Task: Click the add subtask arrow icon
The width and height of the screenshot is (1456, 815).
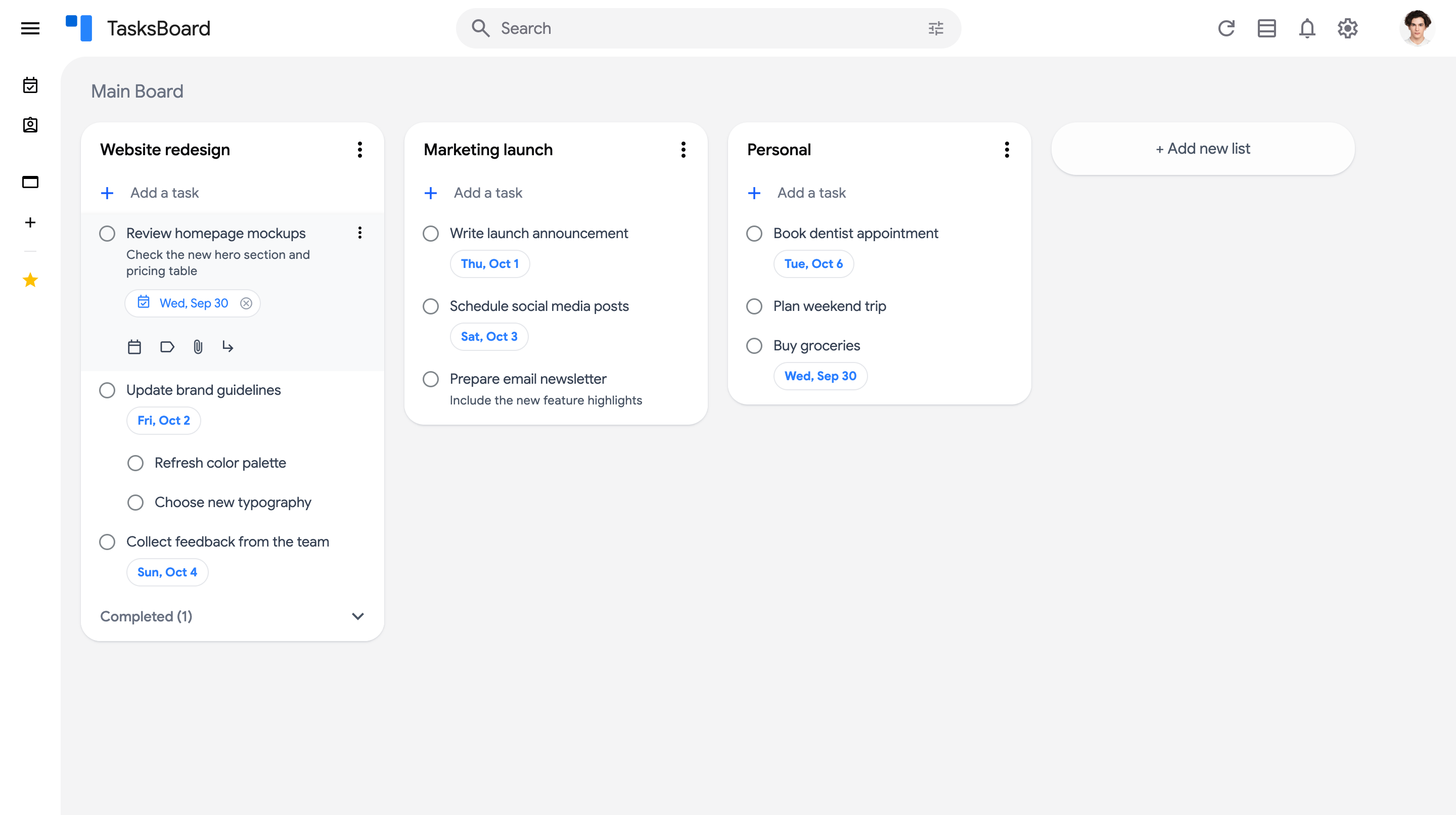Action: (x=228, y=346)
